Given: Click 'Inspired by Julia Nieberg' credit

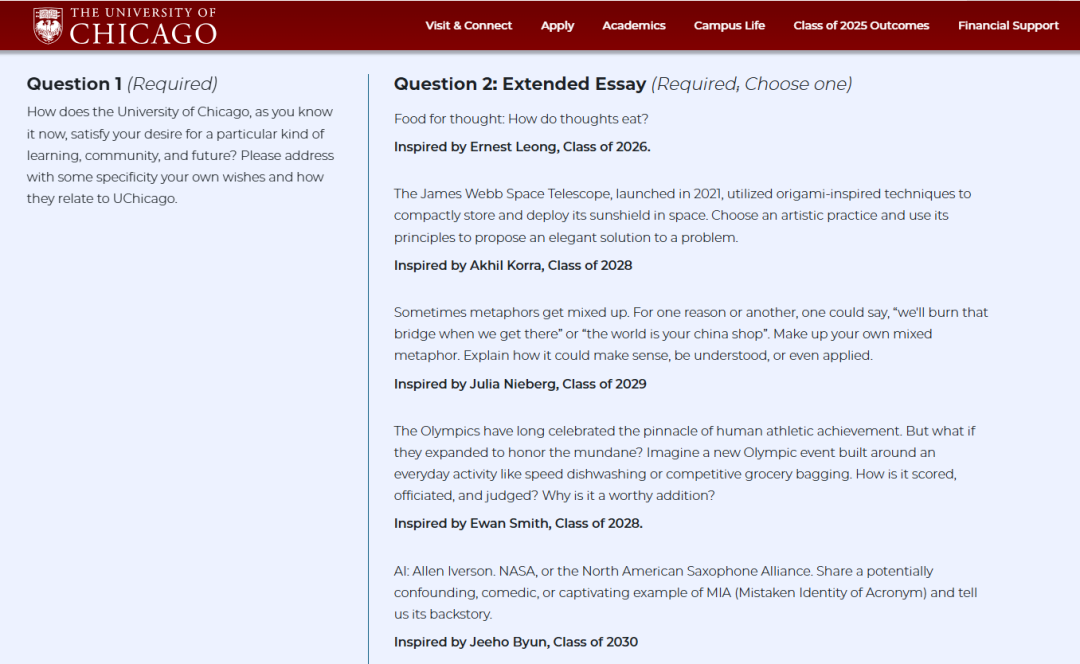Looking at the screenshot, I should [520, 384].
